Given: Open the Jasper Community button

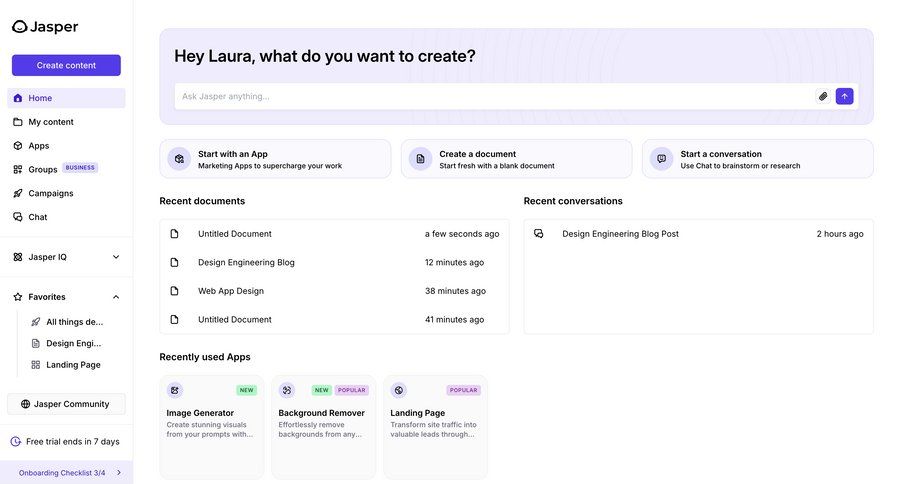Looking at the screenshot, I should pos(66,404).
